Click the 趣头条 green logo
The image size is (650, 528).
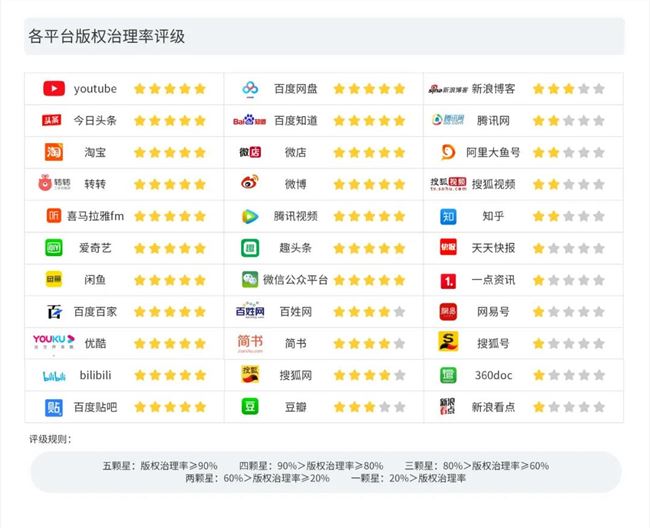click(x=250, y=248)
